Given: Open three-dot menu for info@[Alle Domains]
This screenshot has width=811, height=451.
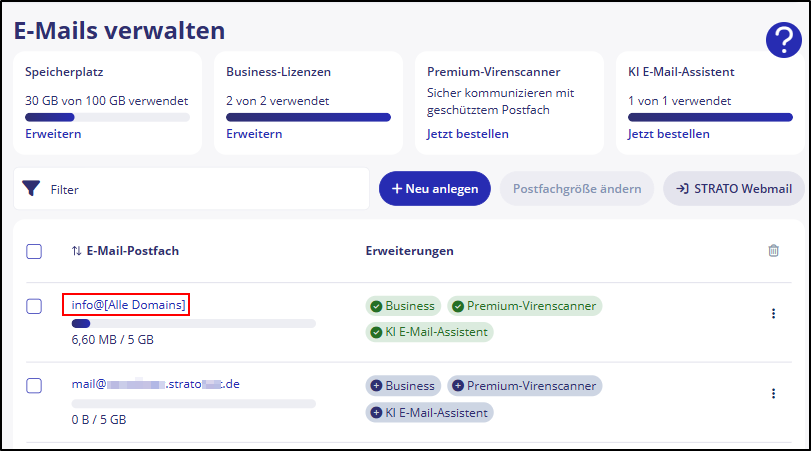Looking at the screenshot, I should tap(773, 313).
